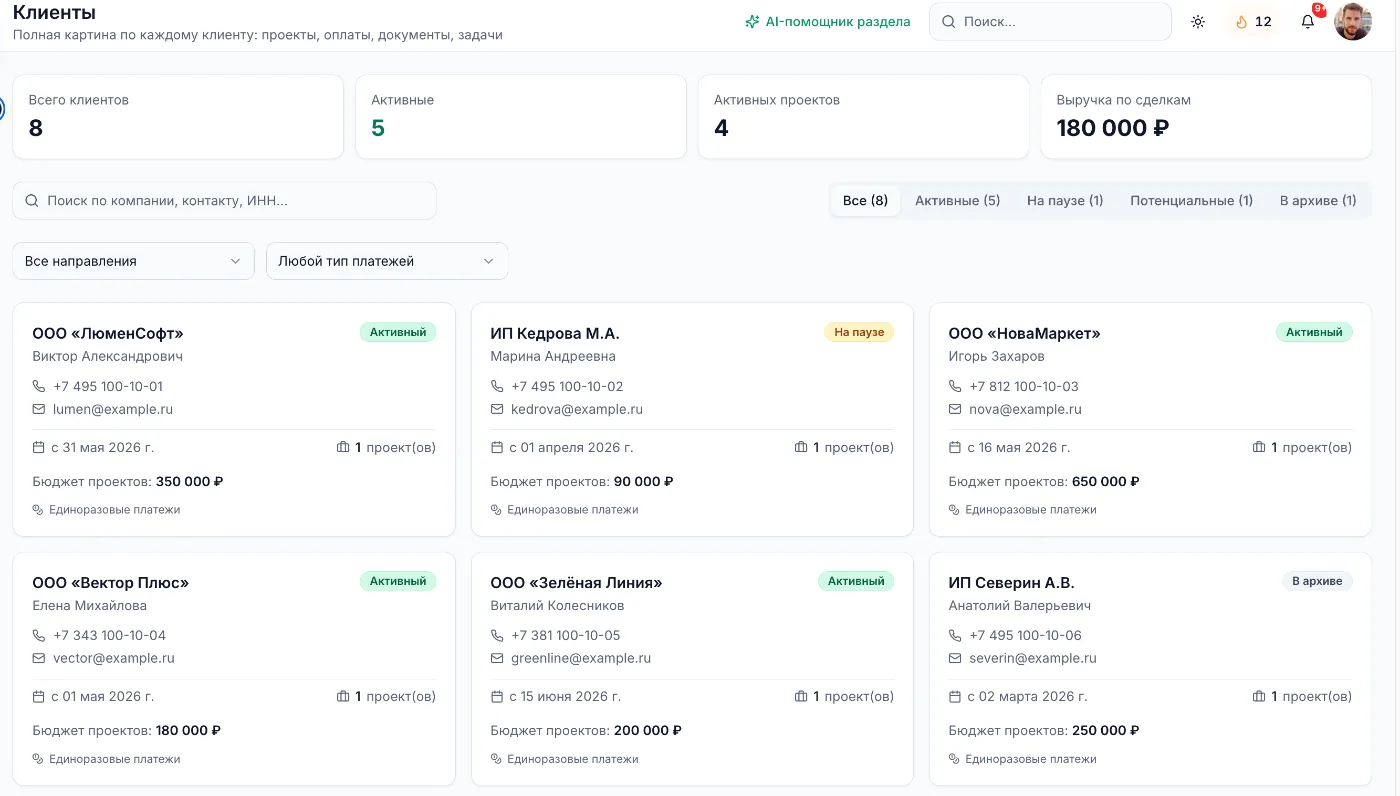Click the calendar icon by с 15 июня 2026 г.

tap(497, 696)
